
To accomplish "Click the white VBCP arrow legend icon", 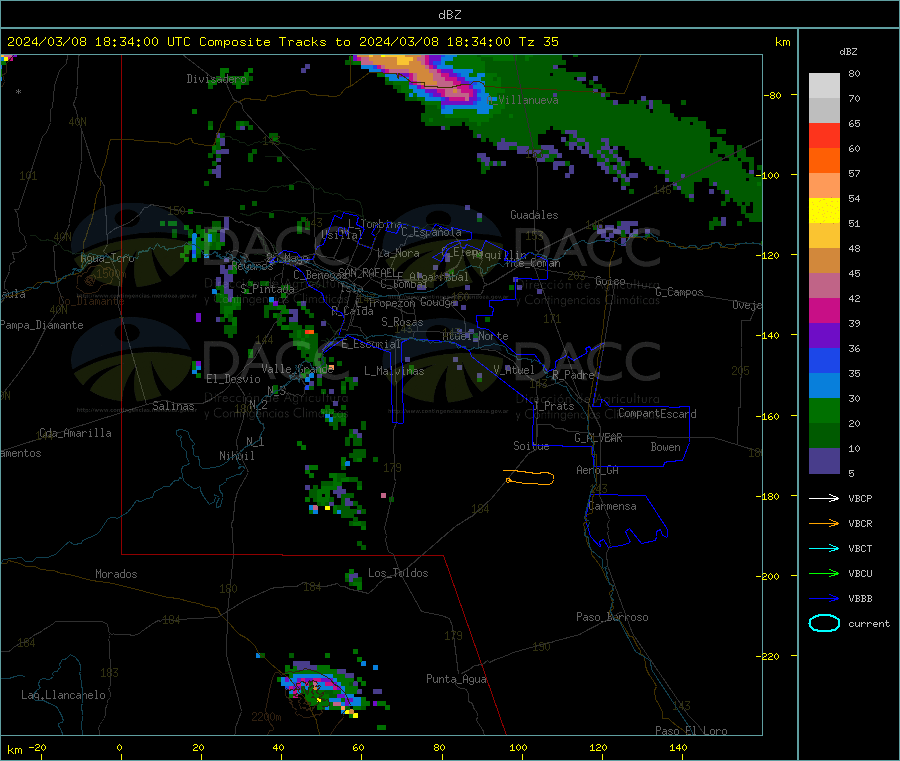I will coord(824,498).
